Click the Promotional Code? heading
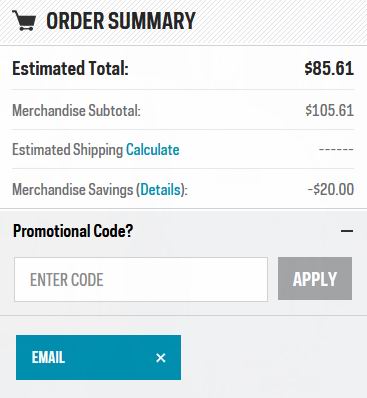Viewport: 367px width, 398px height. (x=73, y=231)
